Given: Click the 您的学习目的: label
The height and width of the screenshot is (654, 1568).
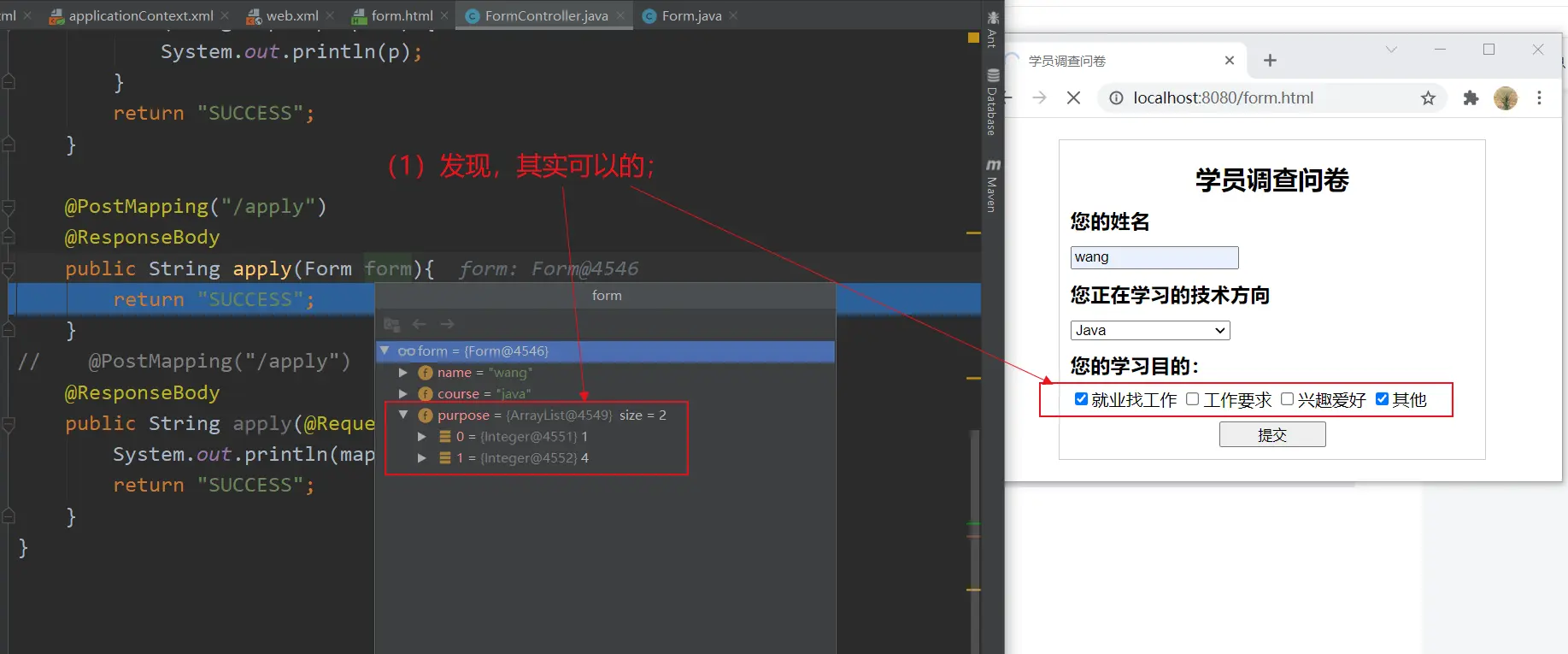Looking at the screenshot, I should coord(1135,367).
